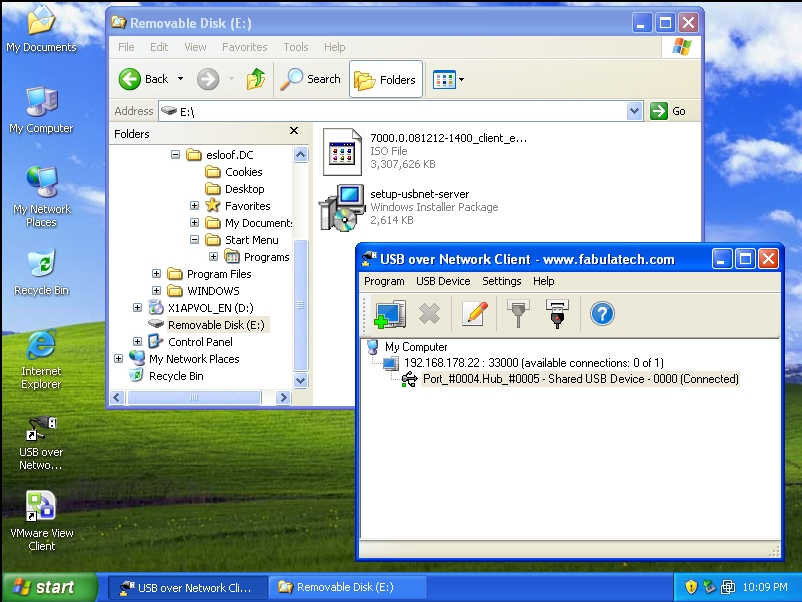
Task: Click the server computer icon for 192.168.178.22
Action: tap(391, 363)
